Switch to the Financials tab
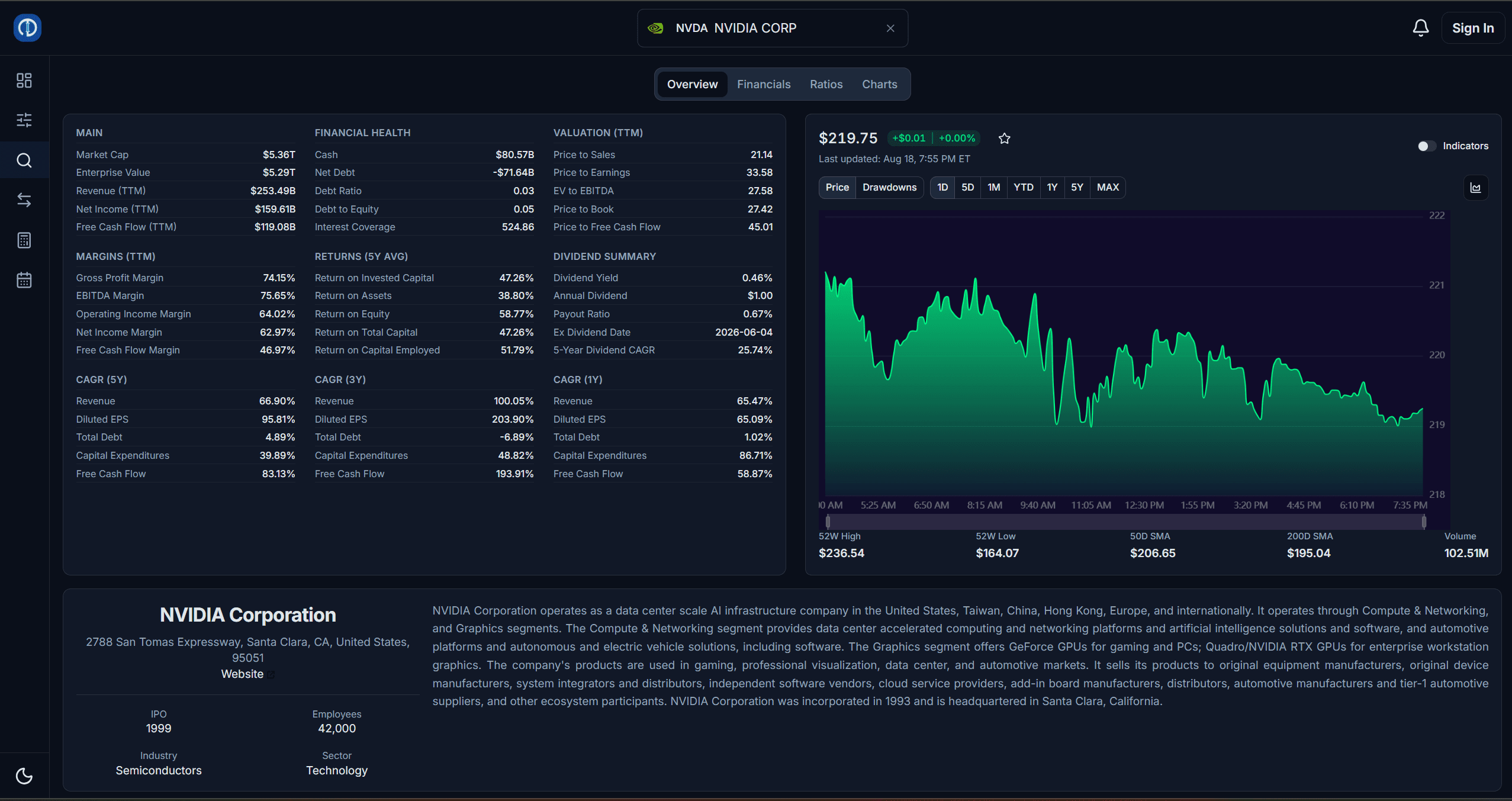1512x801 pixels. 764,84
